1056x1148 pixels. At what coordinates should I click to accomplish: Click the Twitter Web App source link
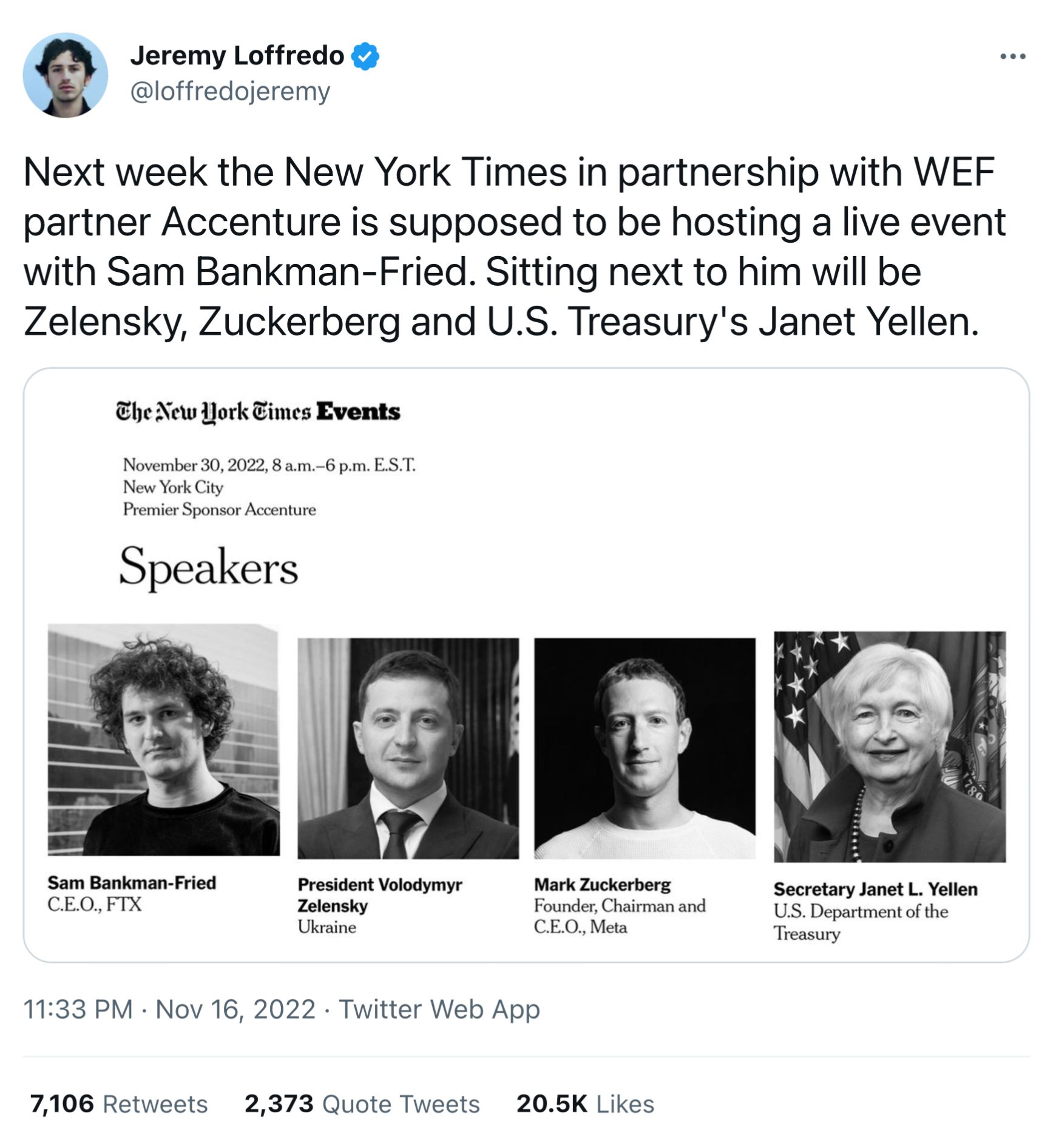pyautogui.click(x=439, y=1010)
